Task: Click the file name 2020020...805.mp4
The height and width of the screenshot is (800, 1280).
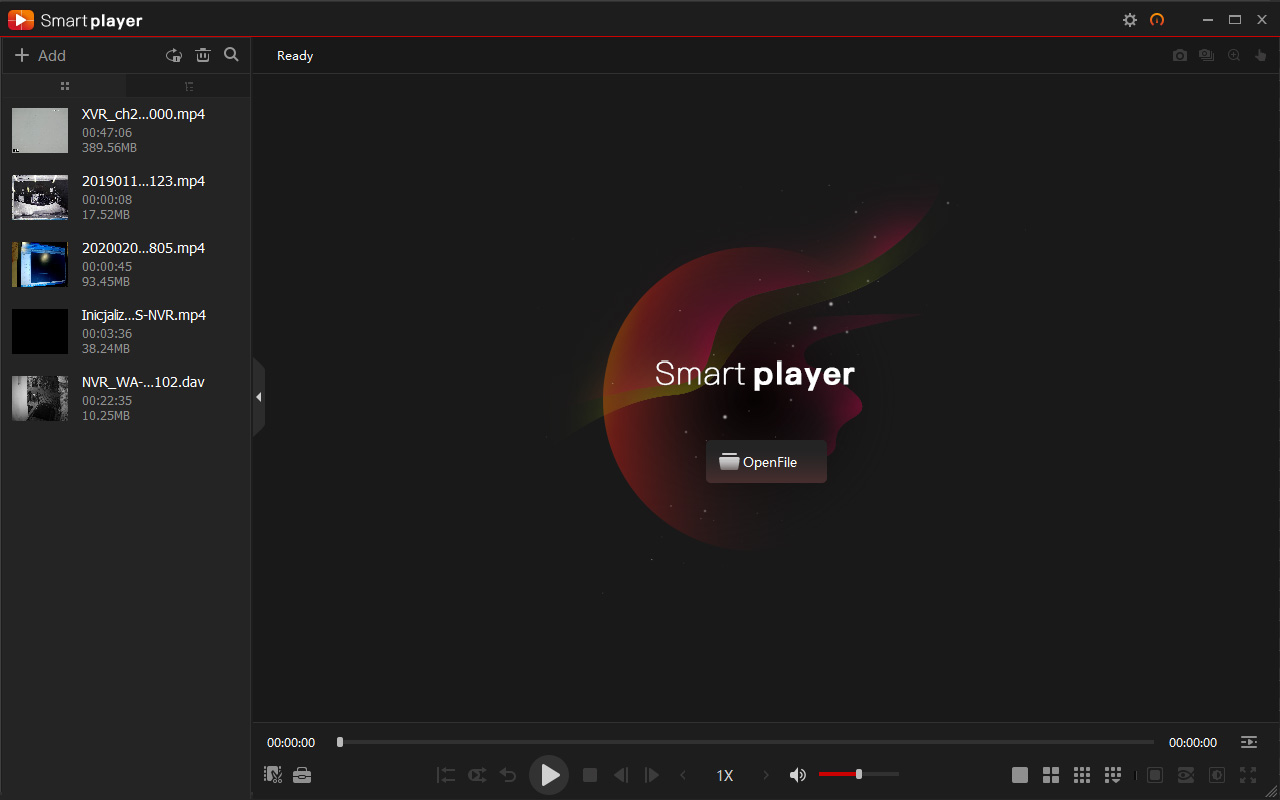Action: 143,248
